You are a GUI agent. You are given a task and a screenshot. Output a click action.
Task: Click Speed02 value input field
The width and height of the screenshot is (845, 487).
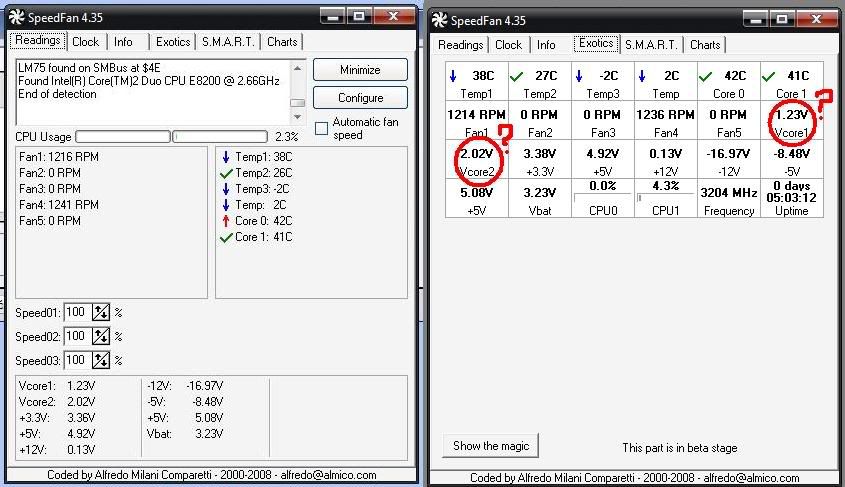point(77,336)
